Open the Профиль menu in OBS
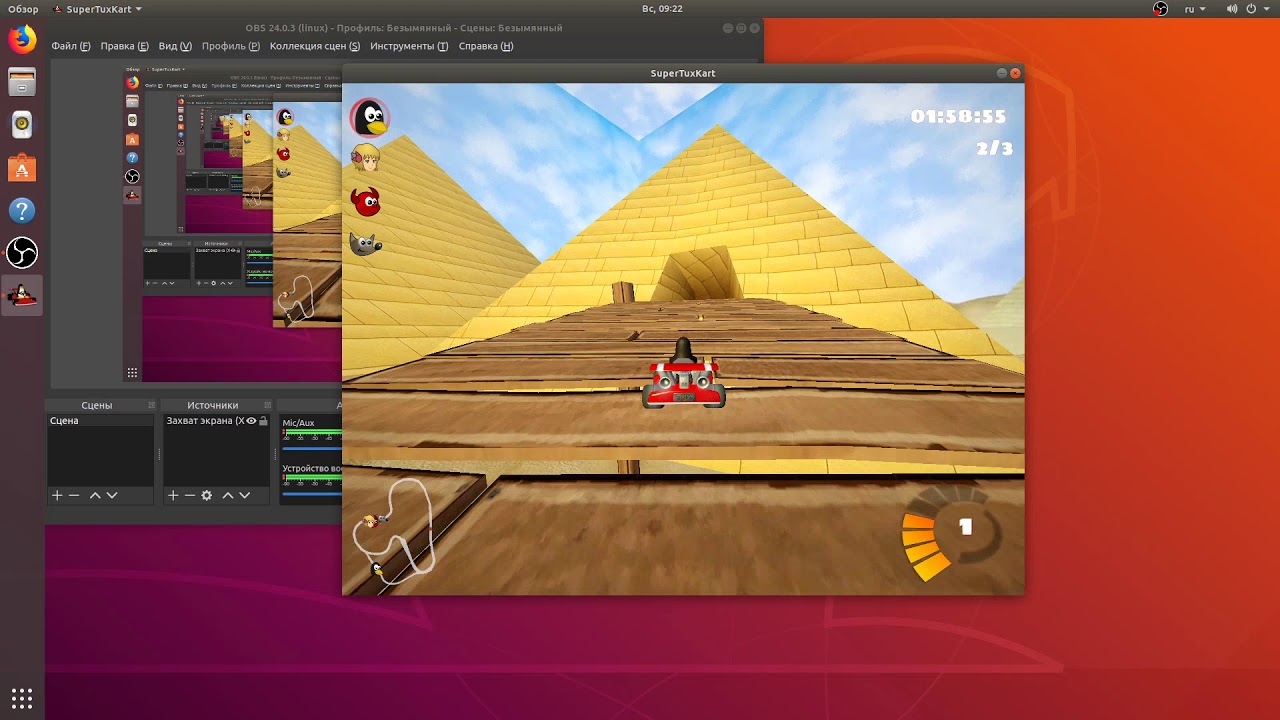 coord(230,46)
